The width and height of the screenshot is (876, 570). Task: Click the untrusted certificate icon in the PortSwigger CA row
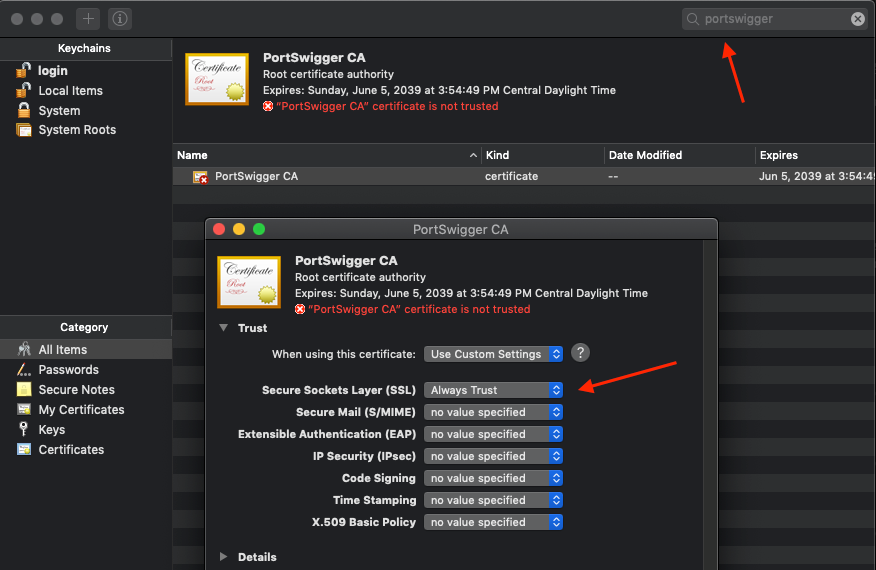point(200,177)
